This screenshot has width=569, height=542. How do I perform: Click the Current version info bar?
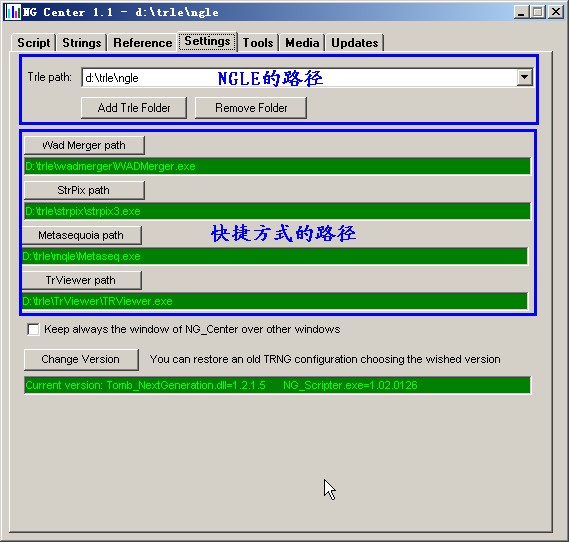pyautogui.click(x=277, y=385)
